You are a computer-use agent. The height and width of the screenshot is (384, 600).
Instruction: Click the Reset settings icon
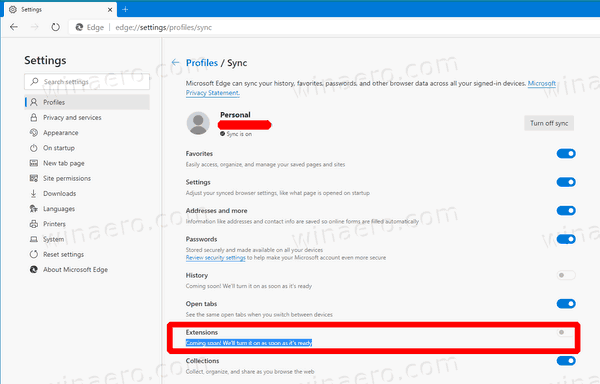[x=34, y=254]
